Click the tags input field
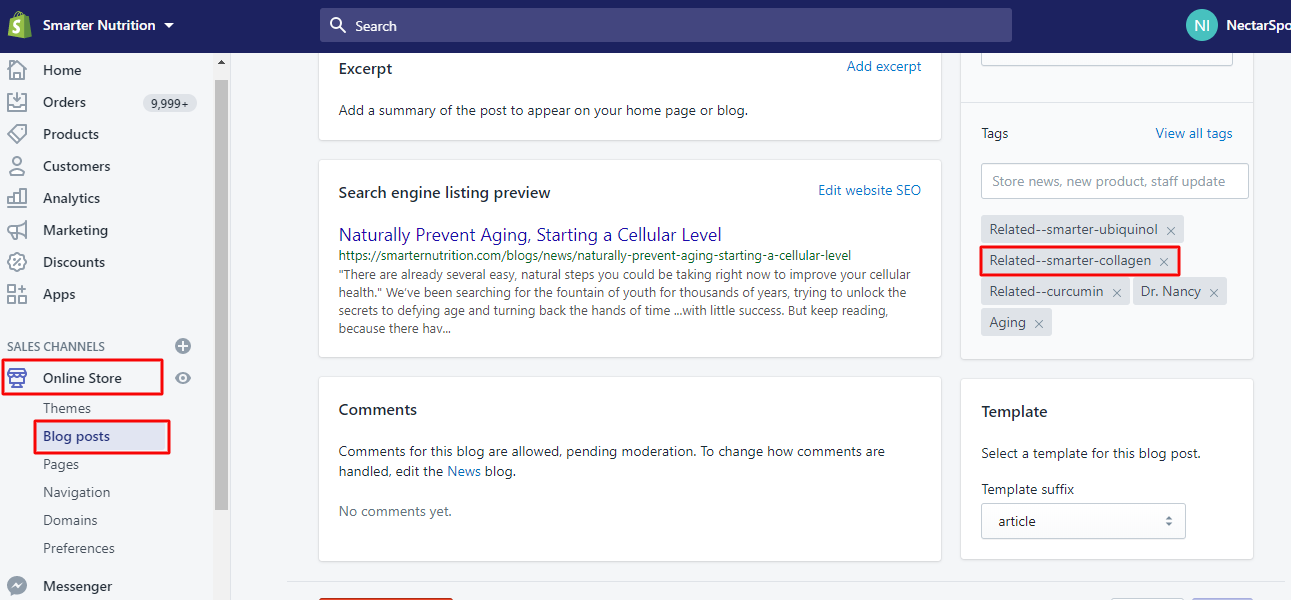Screen dimensions: 1291x600 [x=1114, y=181]
